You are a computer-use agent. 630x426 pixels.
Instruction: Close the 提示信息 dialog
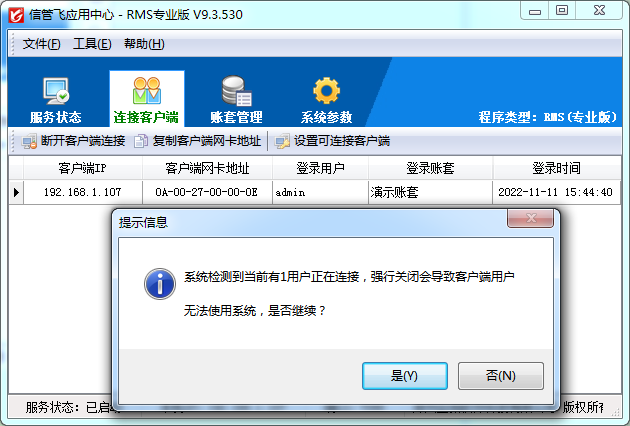[x=530, y=218]
